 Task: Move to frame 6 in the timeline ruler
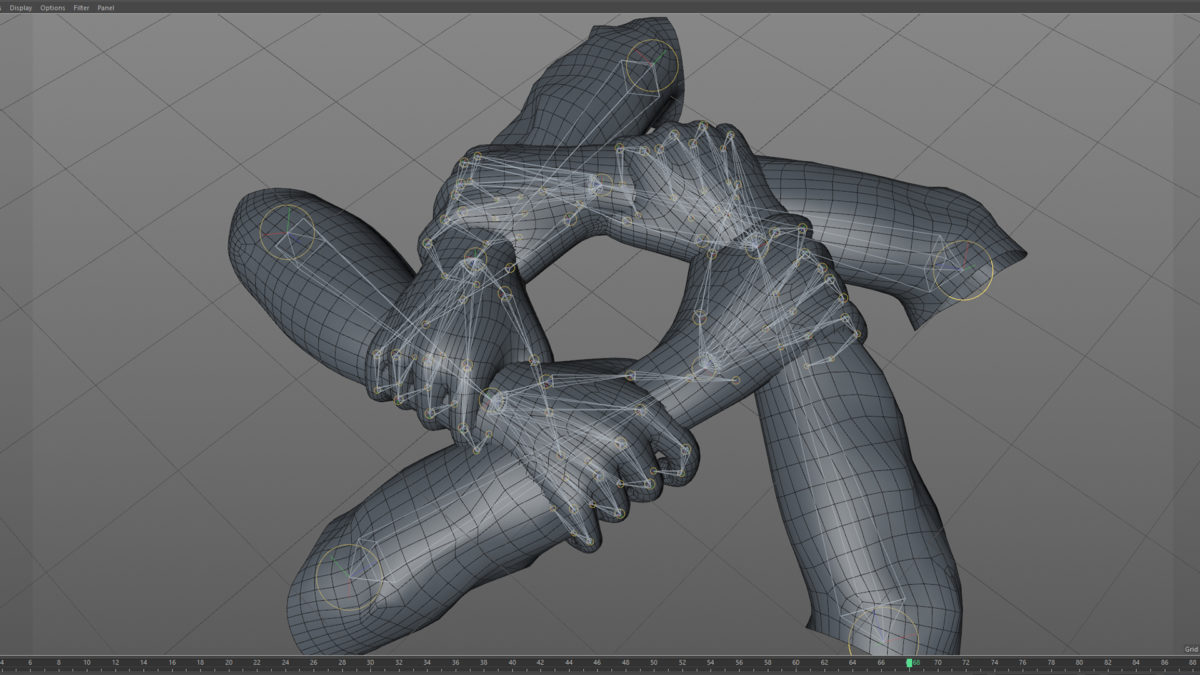click(30, 663)
